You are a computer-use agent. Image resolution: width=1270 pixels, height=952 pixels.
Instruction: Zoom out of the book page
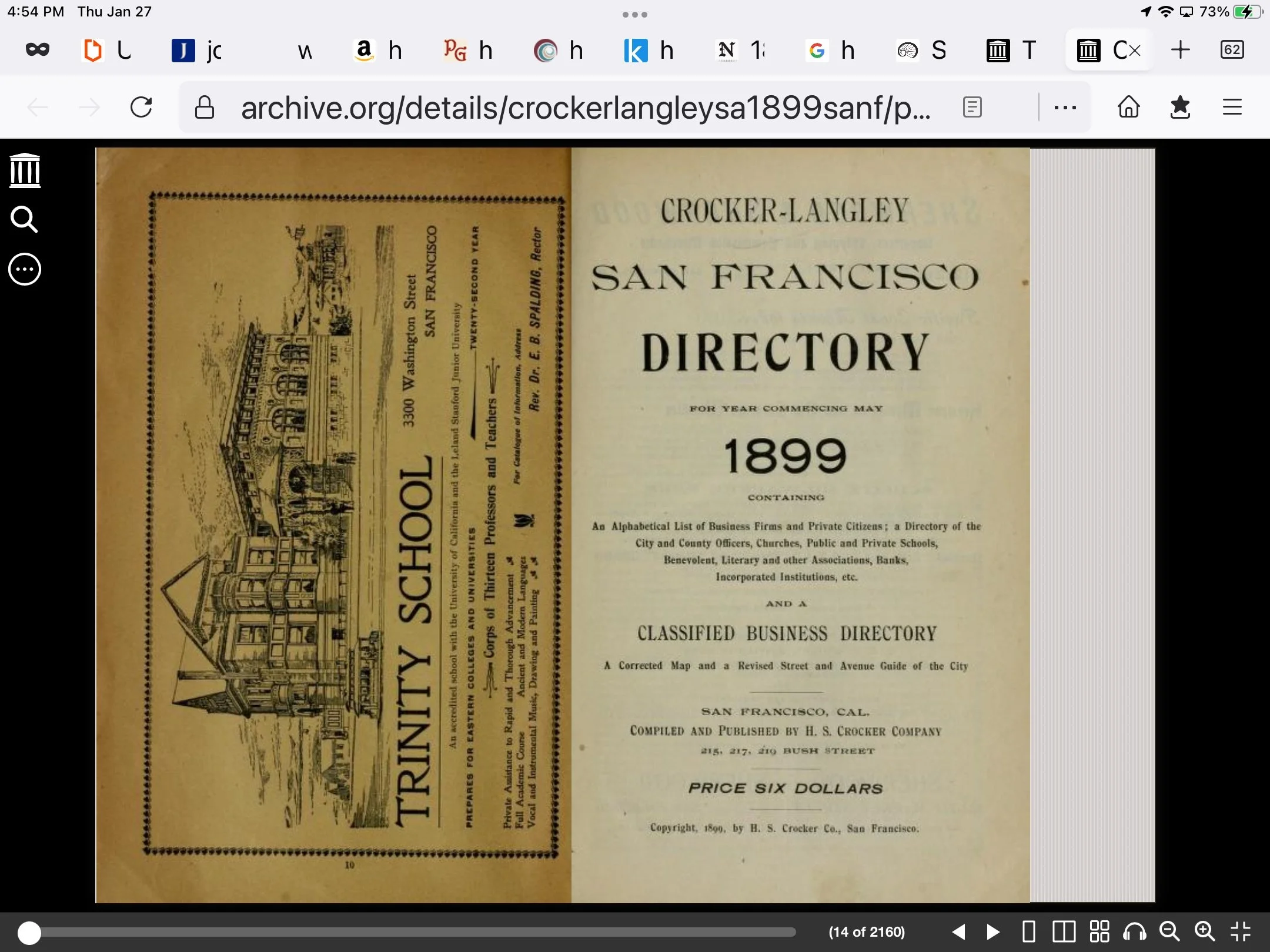click(x=1169, y=931)
